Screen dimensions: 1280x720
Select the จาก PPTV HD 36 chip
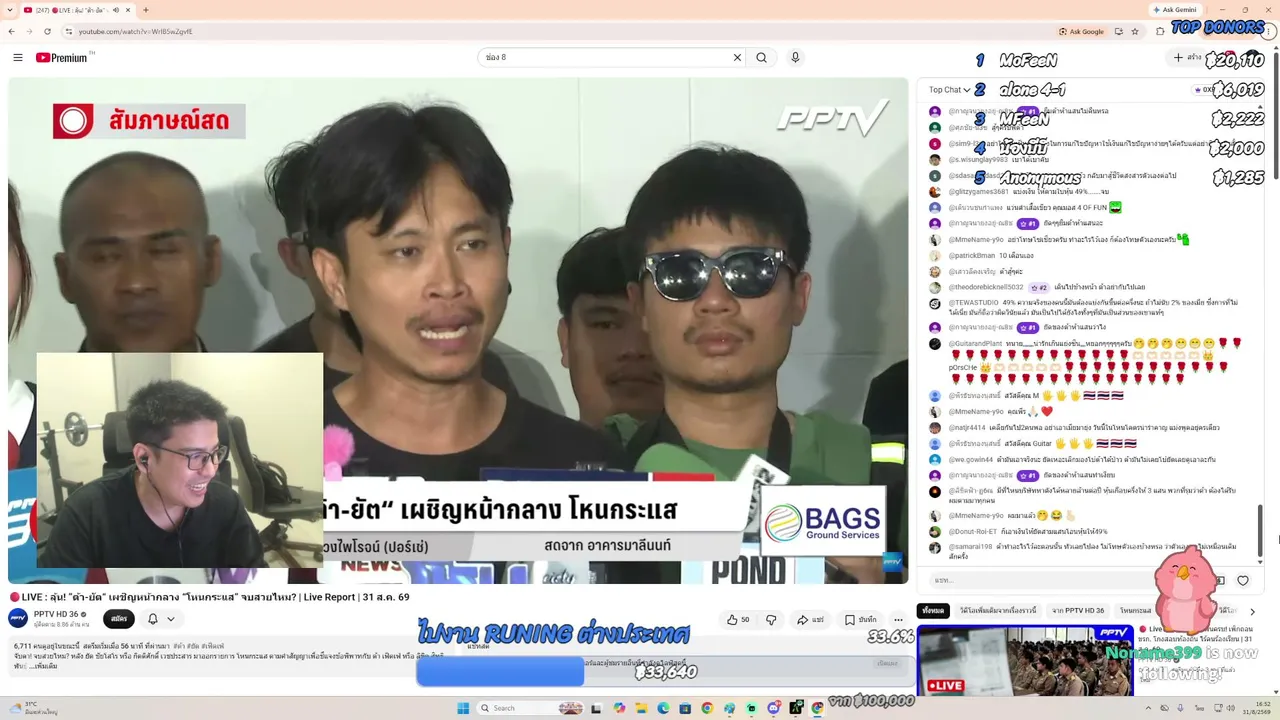tap(1078, 610)
